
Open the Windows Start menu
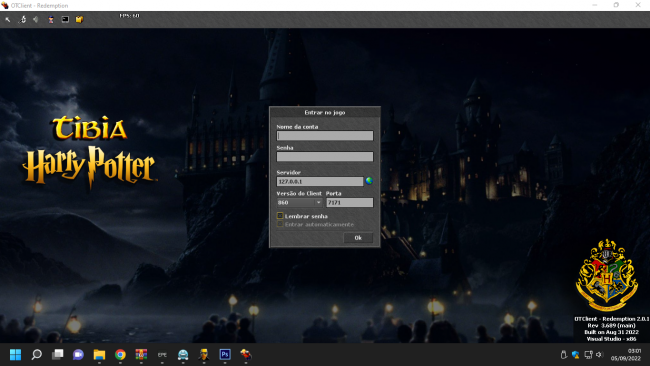coord(15,354)
